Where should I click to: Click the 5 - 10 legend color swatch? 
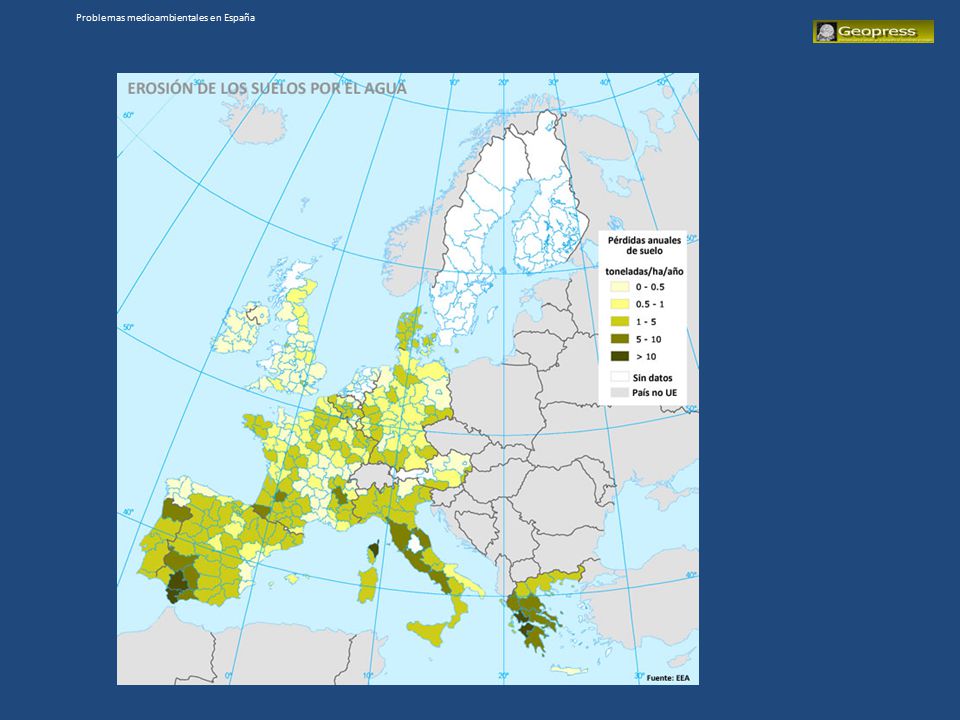[x=620, y=339]
